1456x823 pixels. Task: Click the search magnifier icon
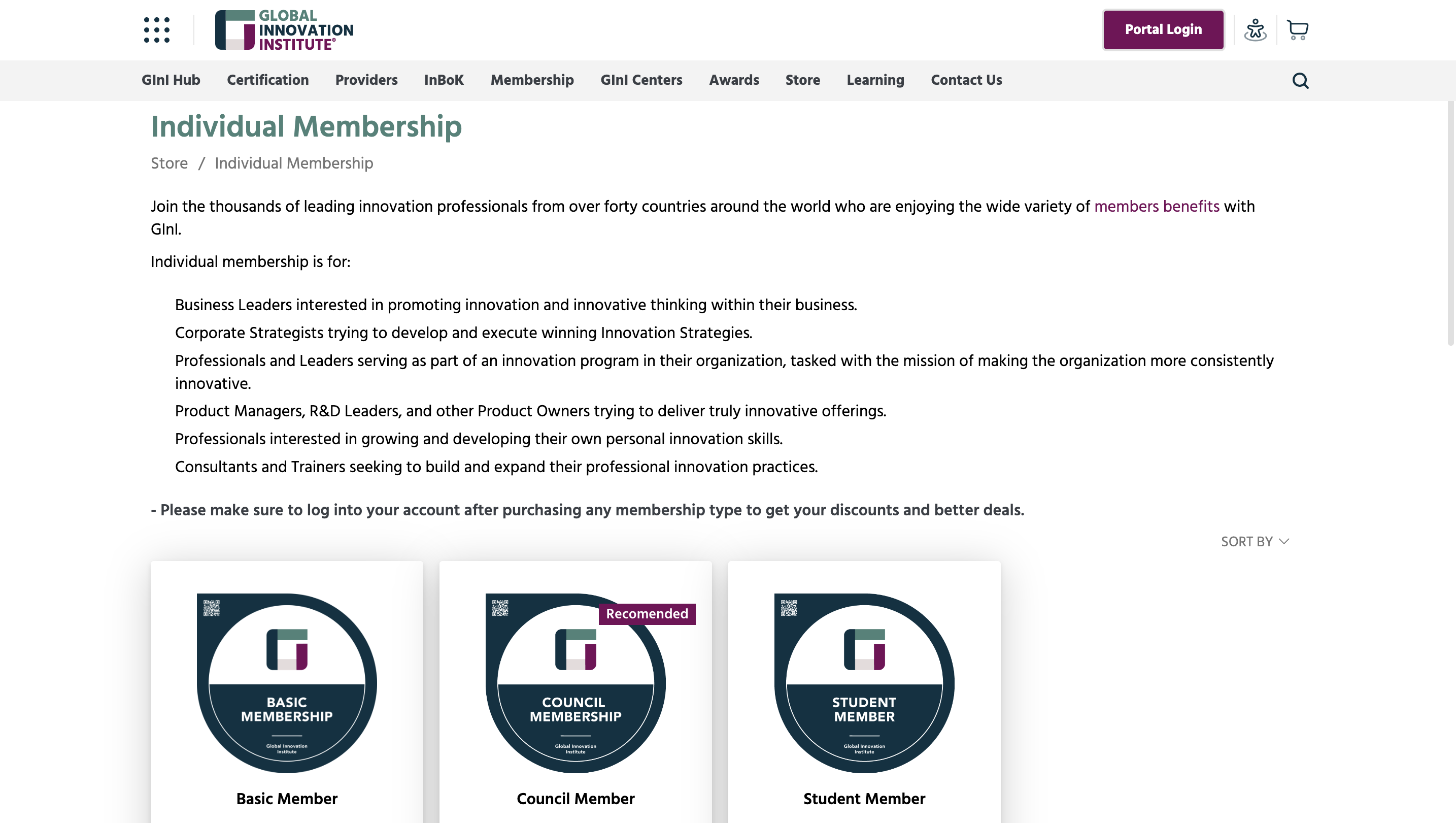1300,81
